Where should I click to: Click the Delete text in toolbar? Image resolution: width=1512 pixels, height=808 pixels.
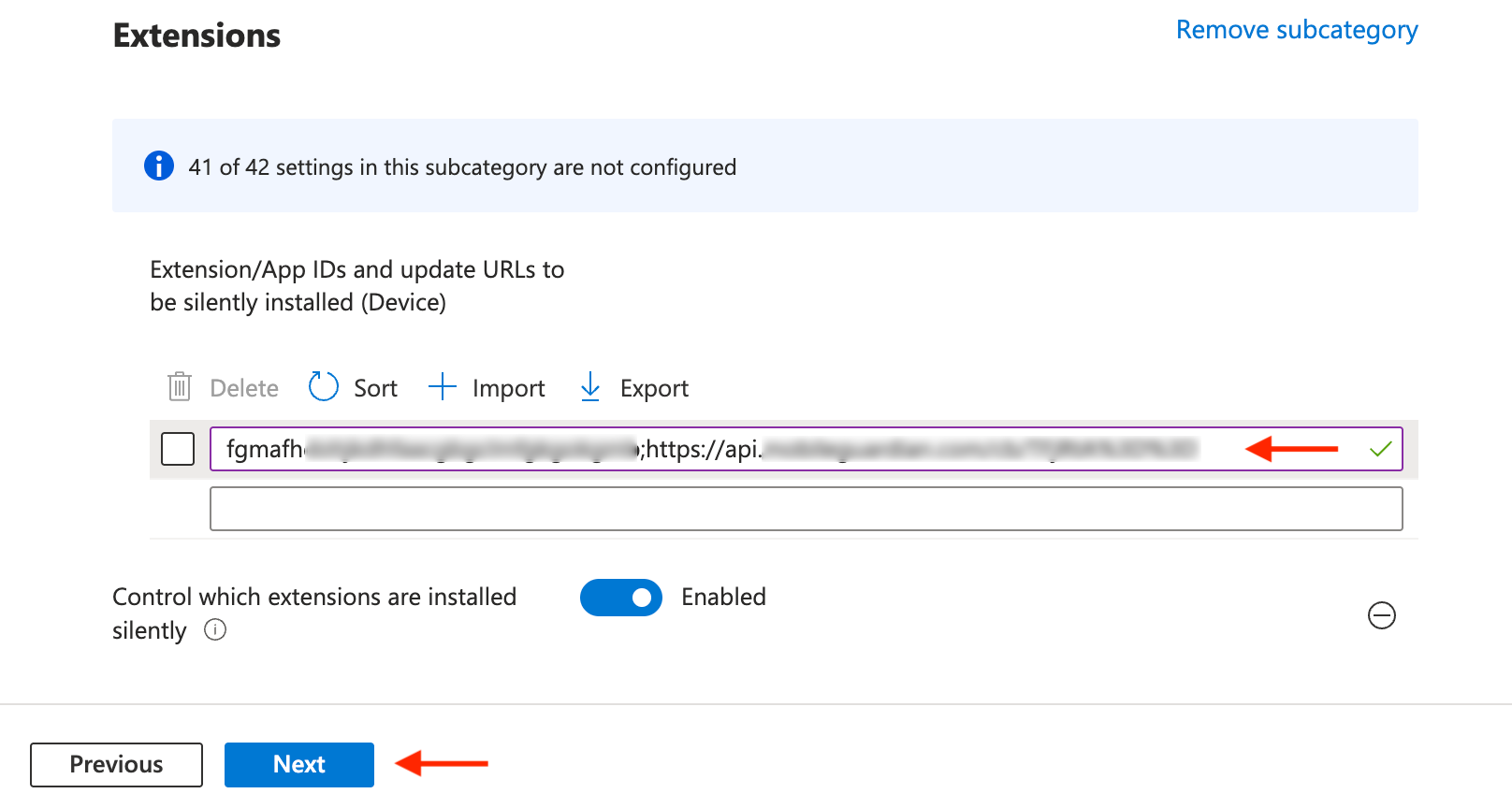[x=244, y=388]
